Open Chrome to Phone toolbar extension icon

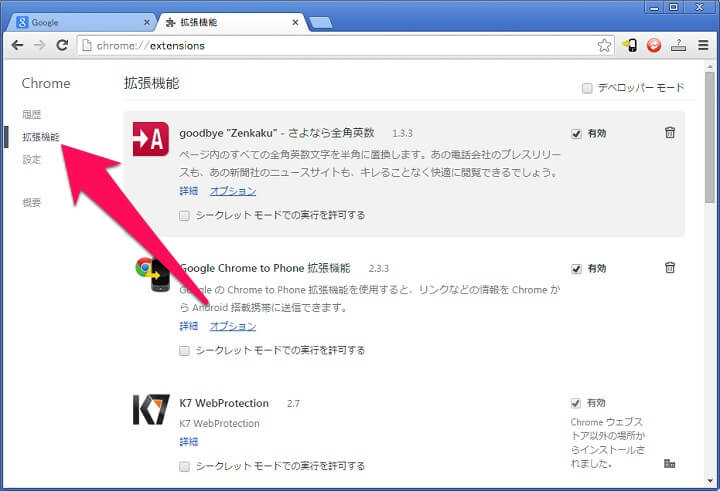tap(630, 45)
